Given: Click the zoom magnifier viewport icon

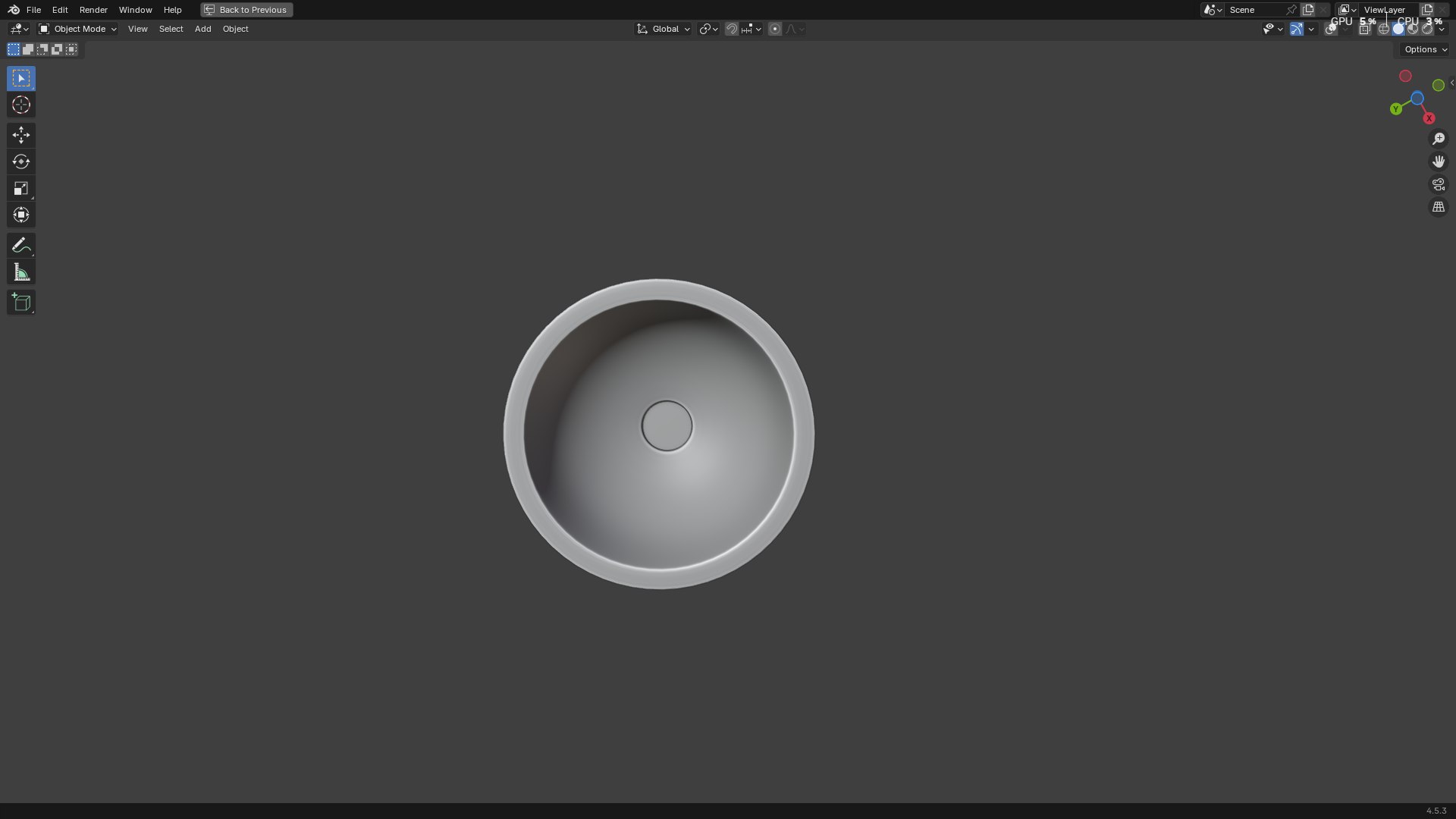Looking at the screenshot, I should coord(1439,139).
